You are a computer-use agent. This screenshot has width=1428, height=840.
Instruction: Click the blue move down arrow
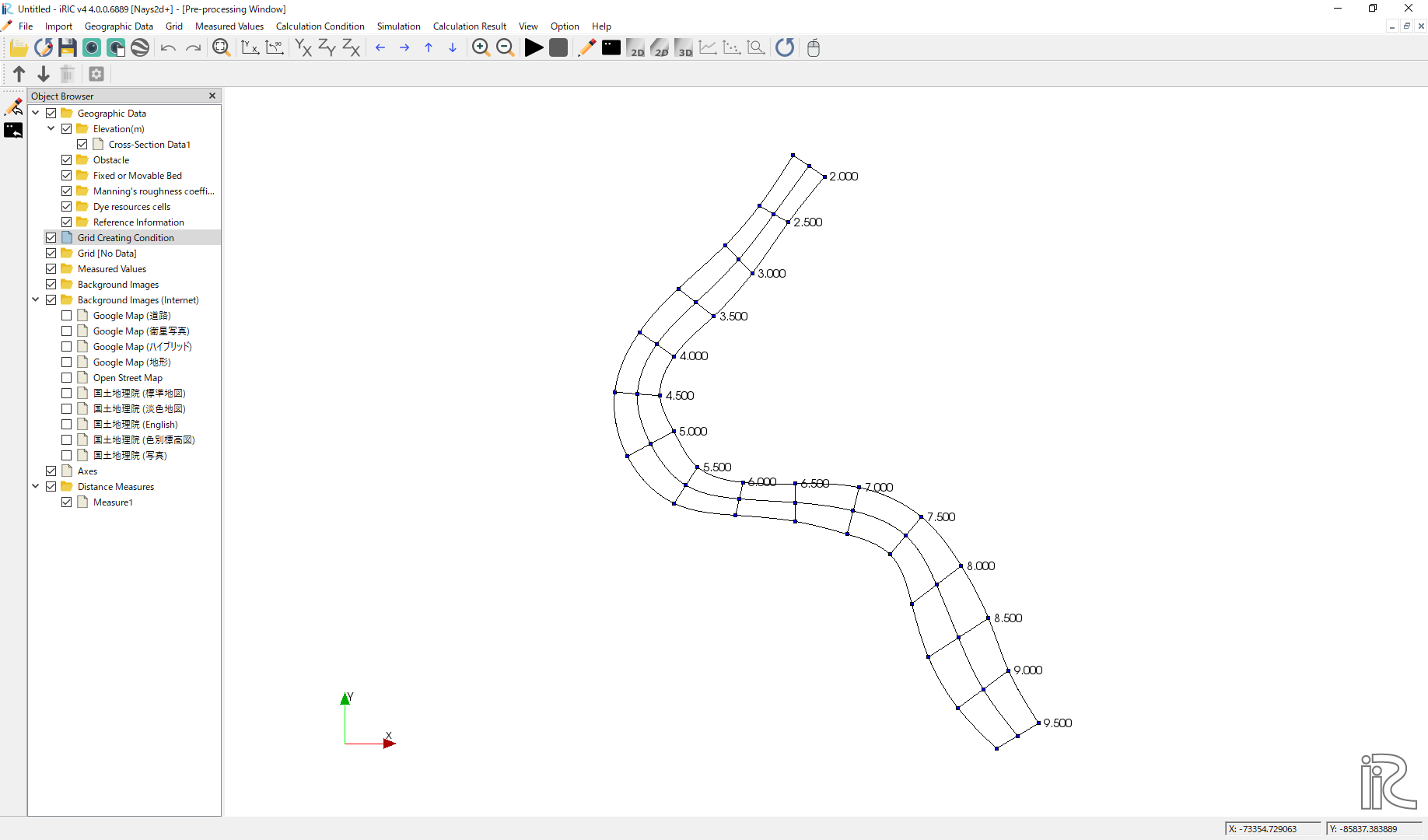coord(453,48)
